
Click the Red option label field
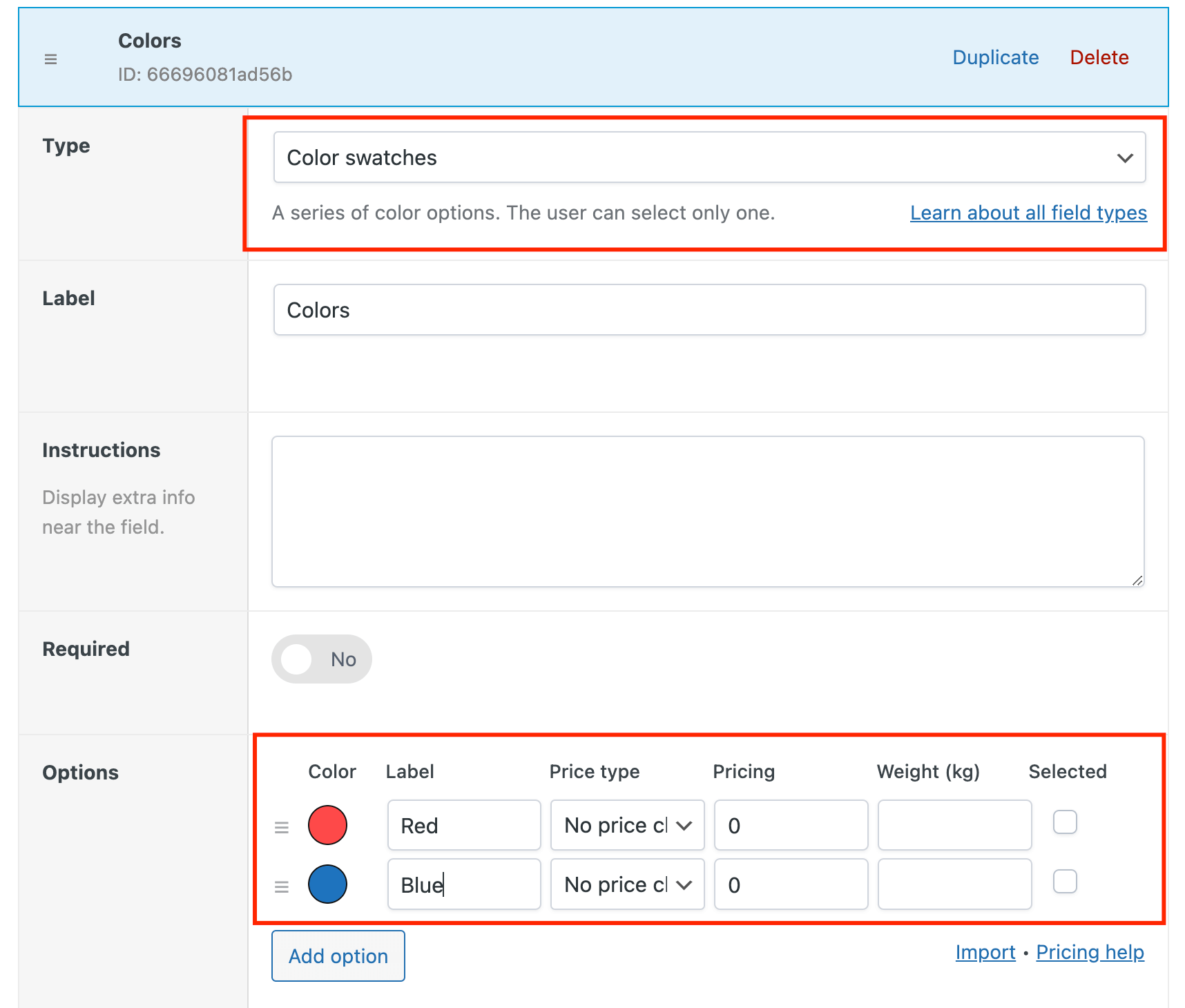coord(464,825)
